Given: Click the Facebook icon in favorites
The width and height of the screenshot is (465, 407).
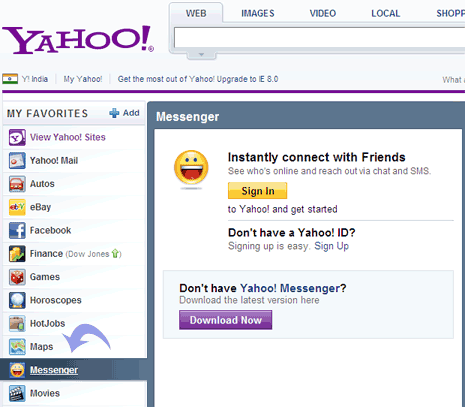Looking at the screenshot, I should tap(17, 231).
